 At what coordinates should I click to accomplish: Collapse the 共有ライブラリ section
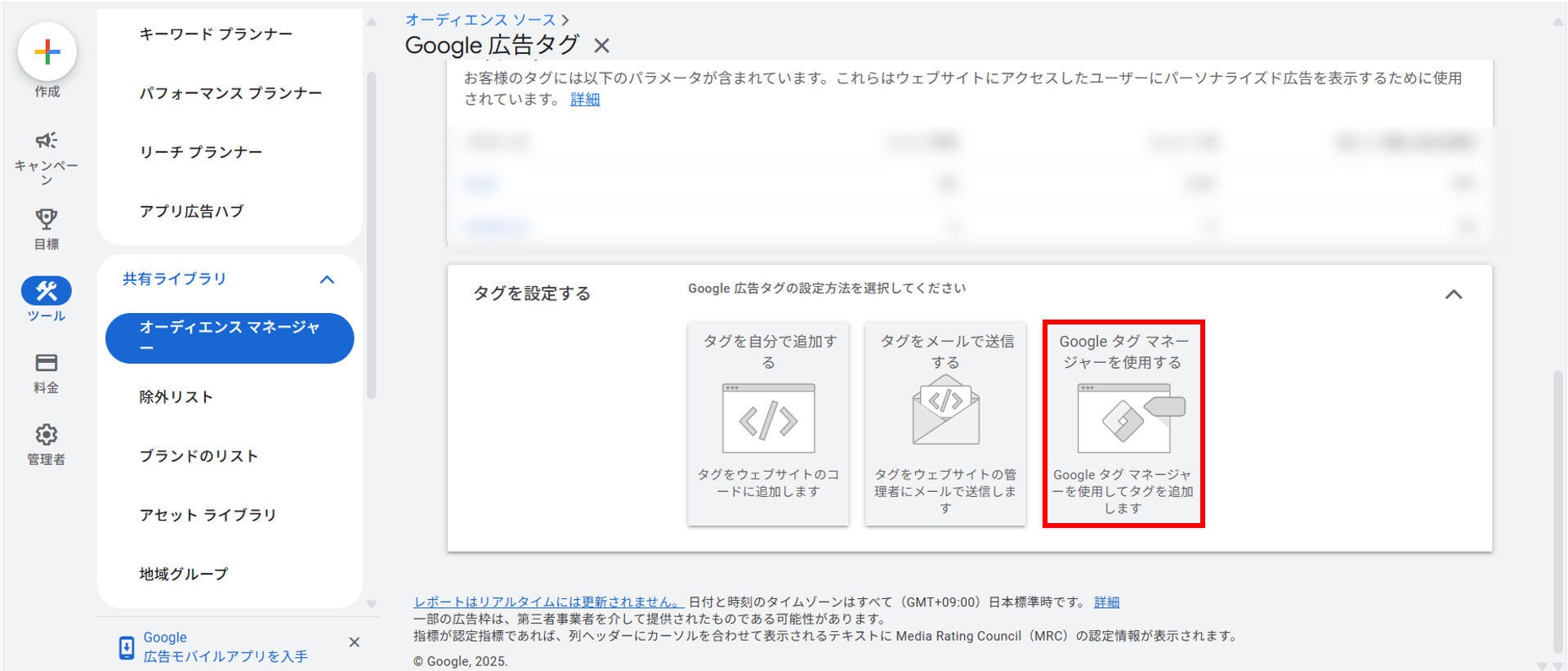[x=327, y=280]
